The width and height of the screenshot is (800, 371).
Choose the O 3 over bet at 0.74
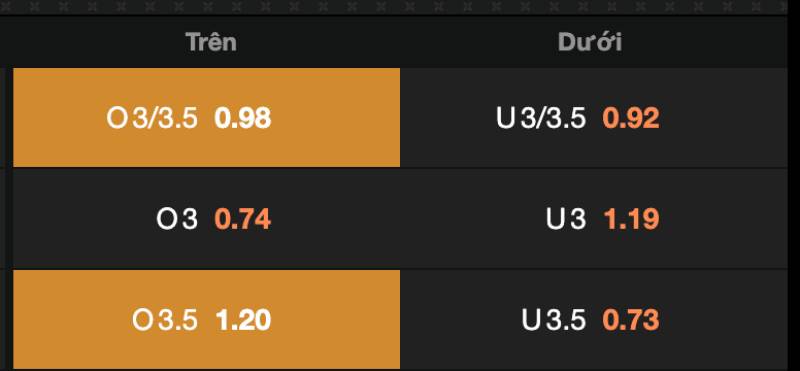[x=207, y=219]
